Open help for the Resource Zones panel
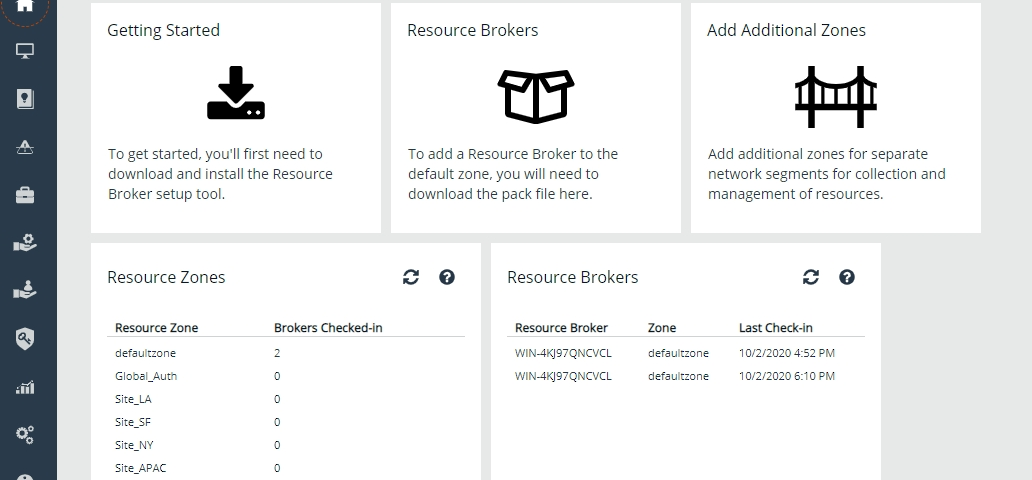The height and width of the screenshot is (480, 1032). coord(447,277)
